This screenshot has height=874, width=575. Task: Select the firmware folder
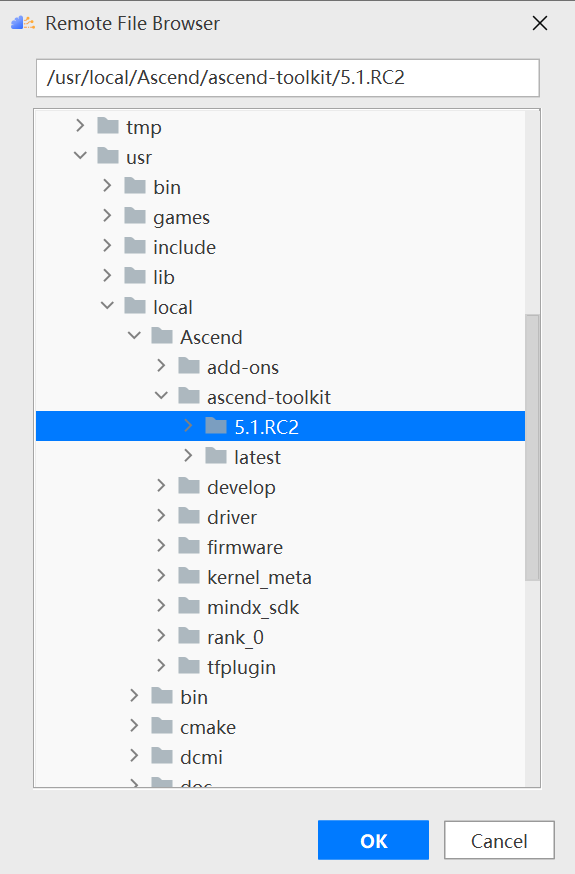tap(245, 547)
